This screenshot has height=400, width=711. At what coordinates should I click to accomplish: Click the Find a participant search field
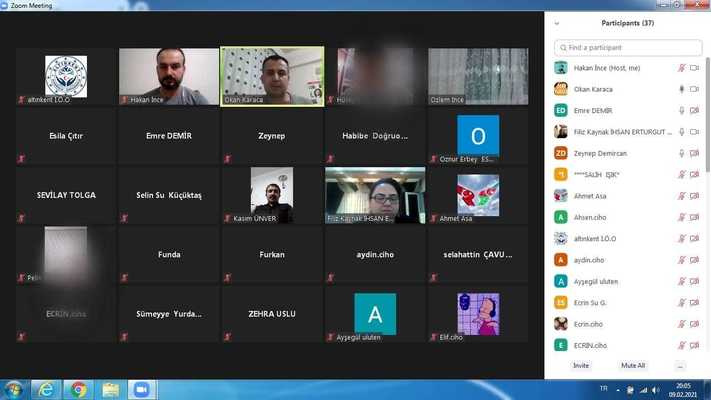(x=628, y=48)
